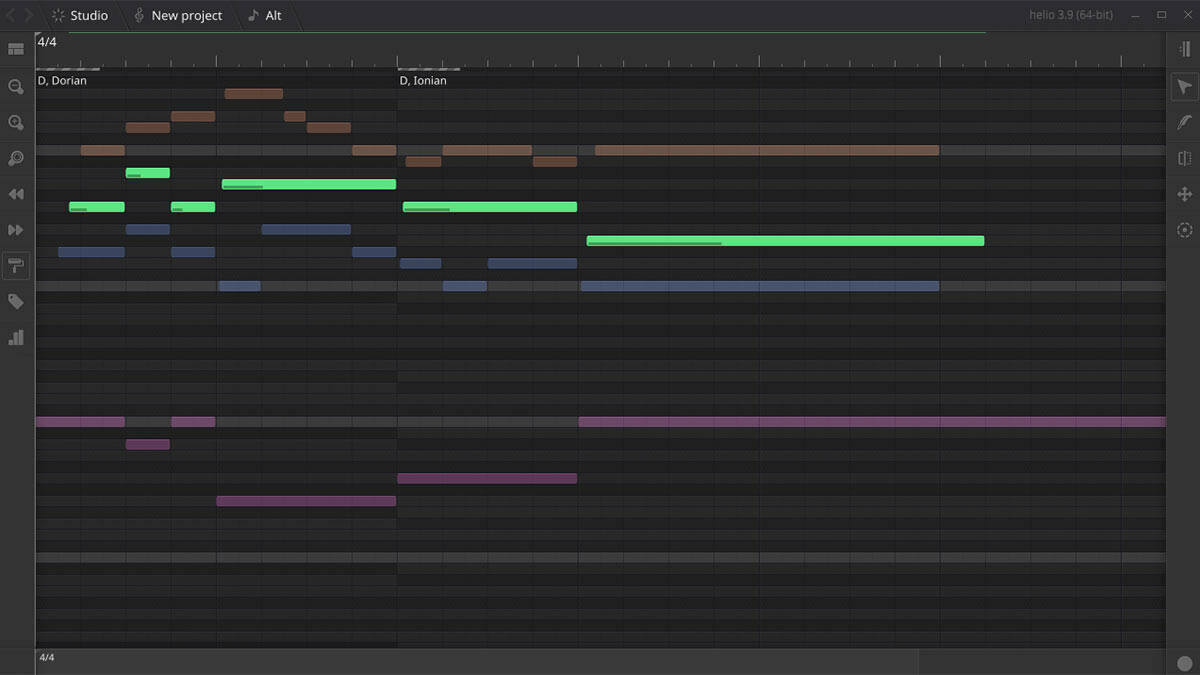Click the D, Ionian key signature marker
This screenshot has width=1200, height=675.
click(x=423, y=81)
